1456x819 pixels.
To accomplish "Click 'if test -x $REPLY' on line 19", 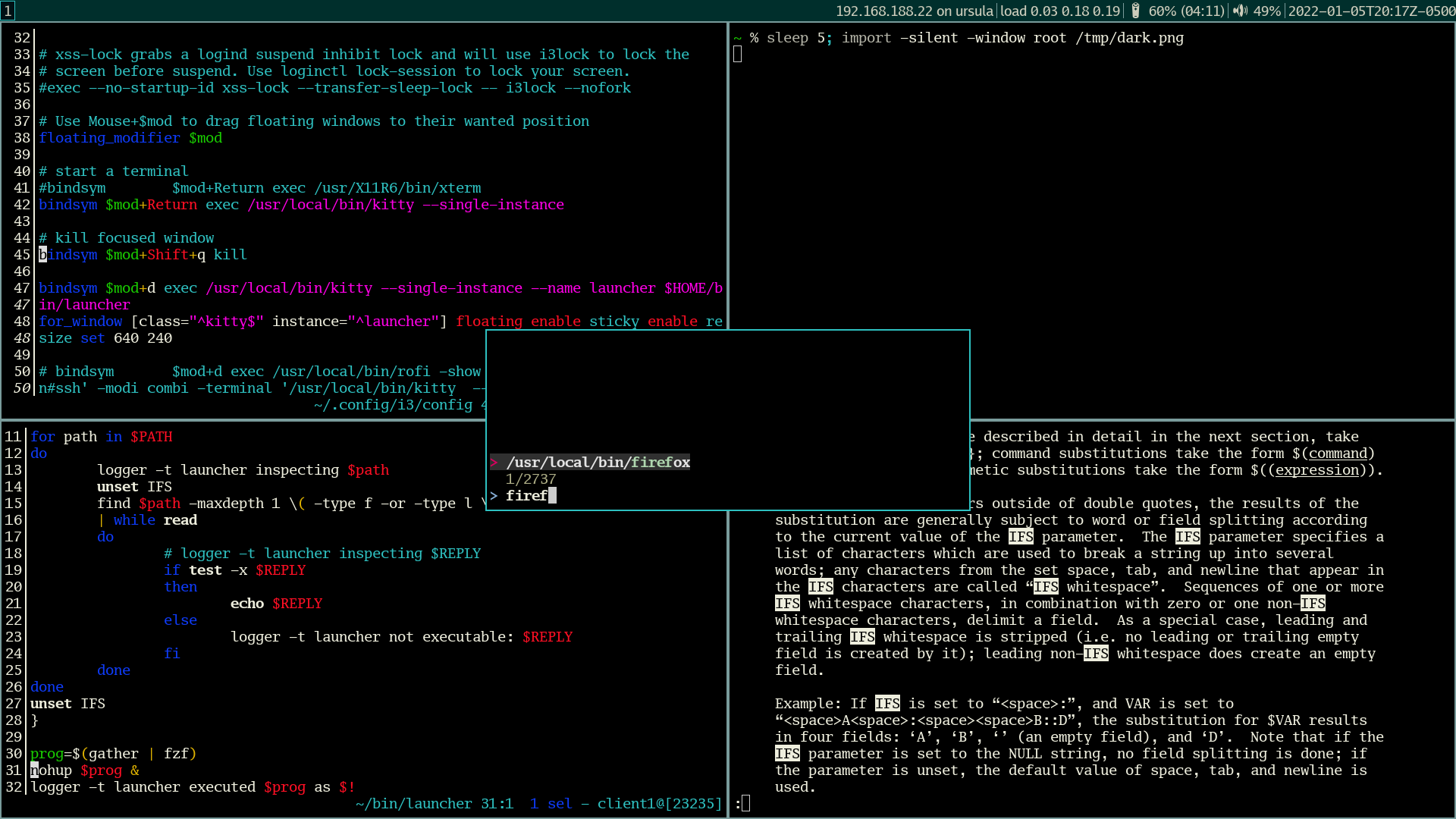I will pyautogui.click(x=235, y=570).
